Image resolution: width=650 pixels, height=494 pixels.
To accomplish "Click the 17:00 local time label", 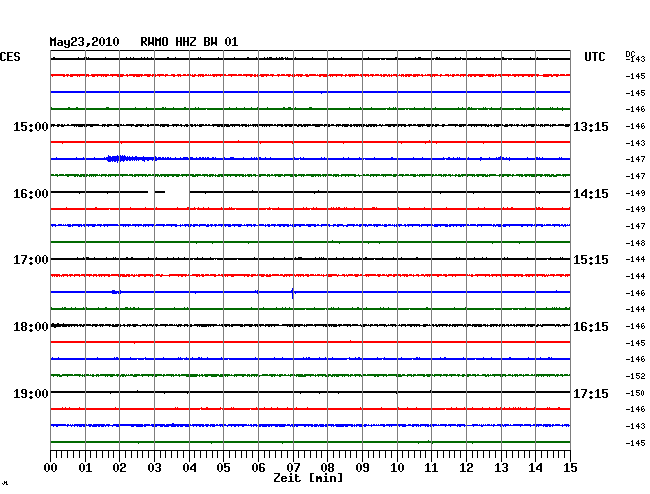I will 31,260.
